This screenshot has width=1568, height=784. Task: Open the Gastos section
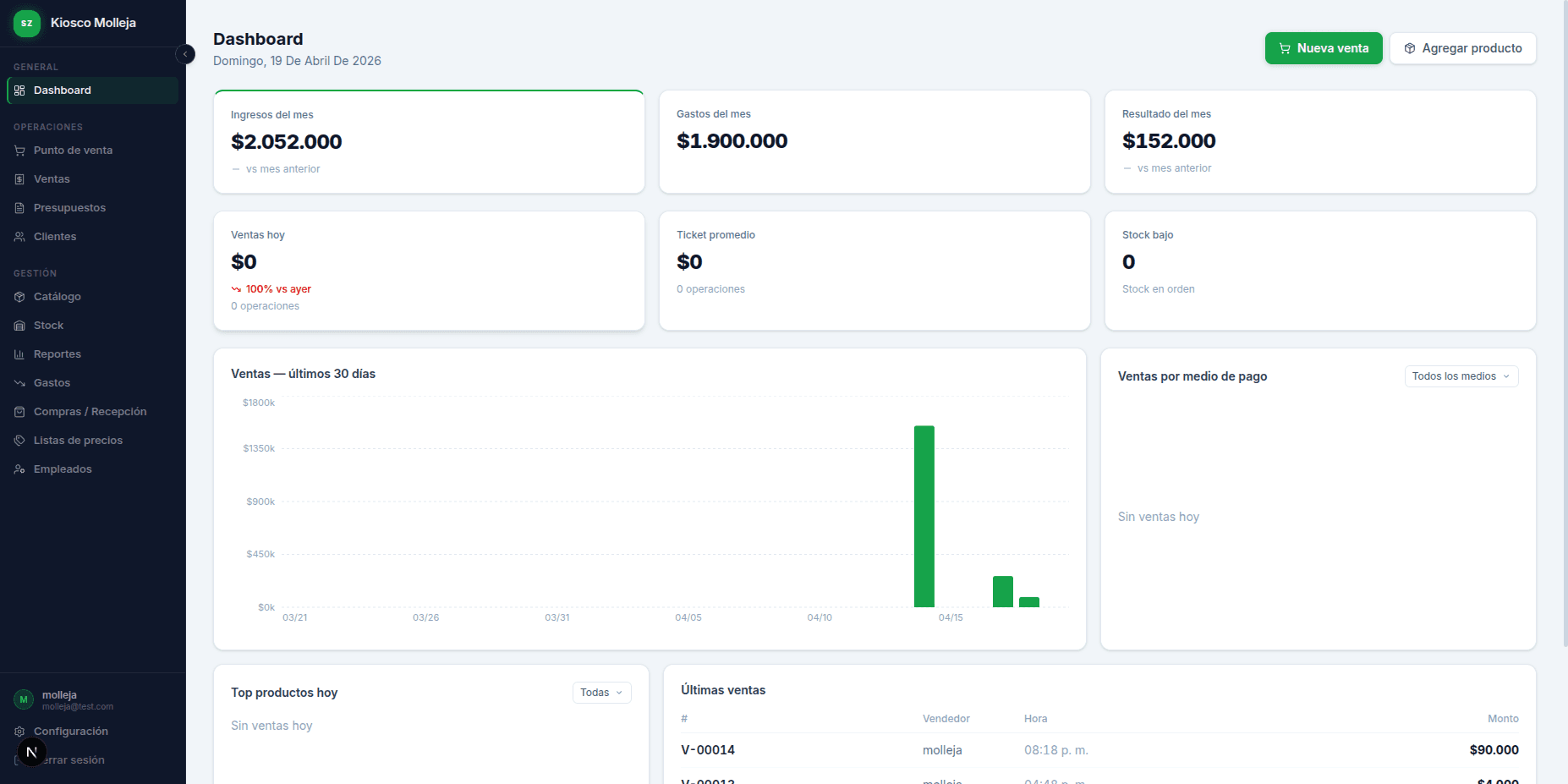(93, 383)
